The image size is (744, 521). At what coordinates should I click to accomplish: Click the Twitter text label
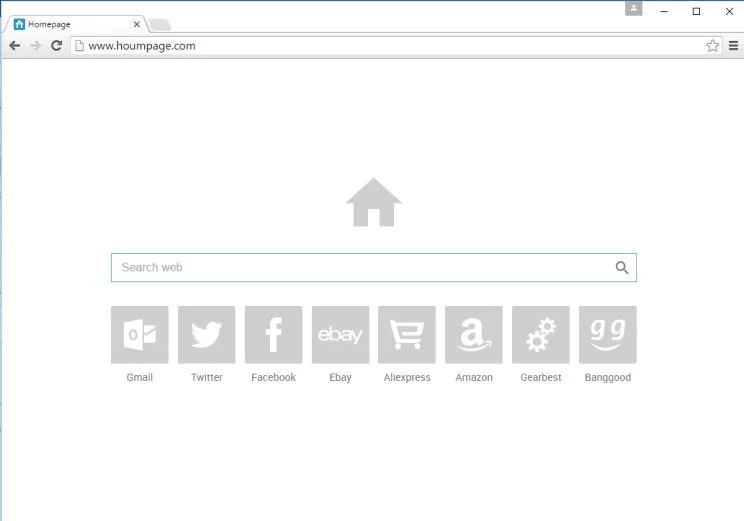[206, 377]
